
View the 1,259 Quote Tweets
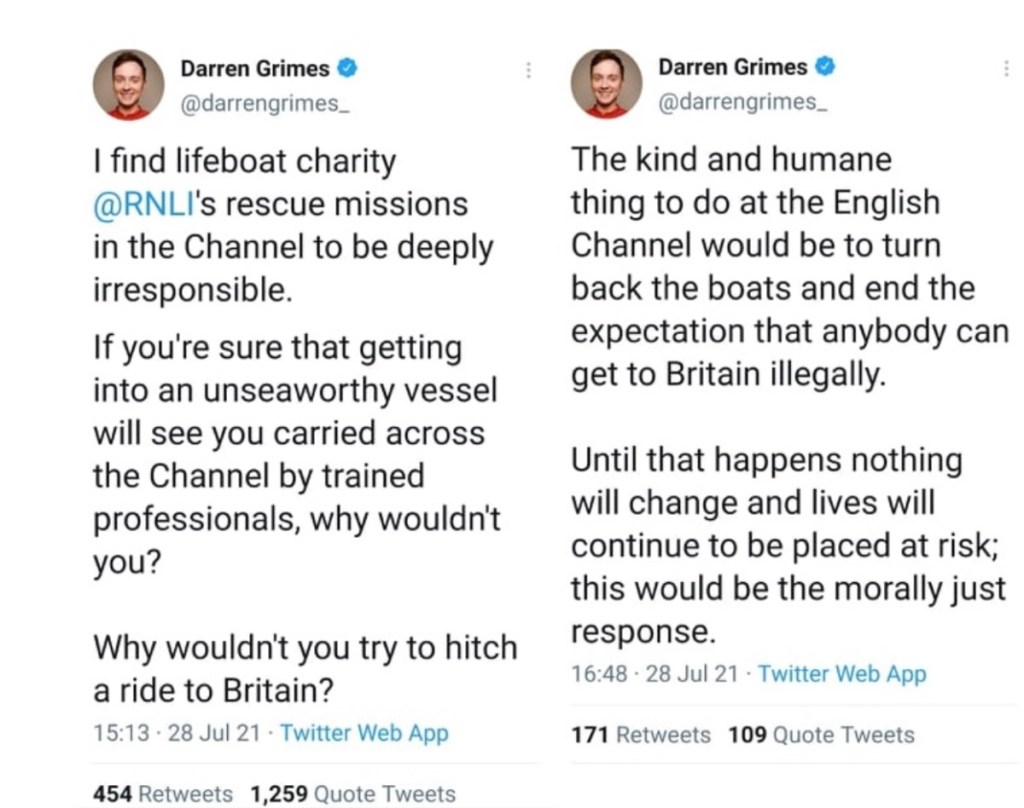[353, 794]
